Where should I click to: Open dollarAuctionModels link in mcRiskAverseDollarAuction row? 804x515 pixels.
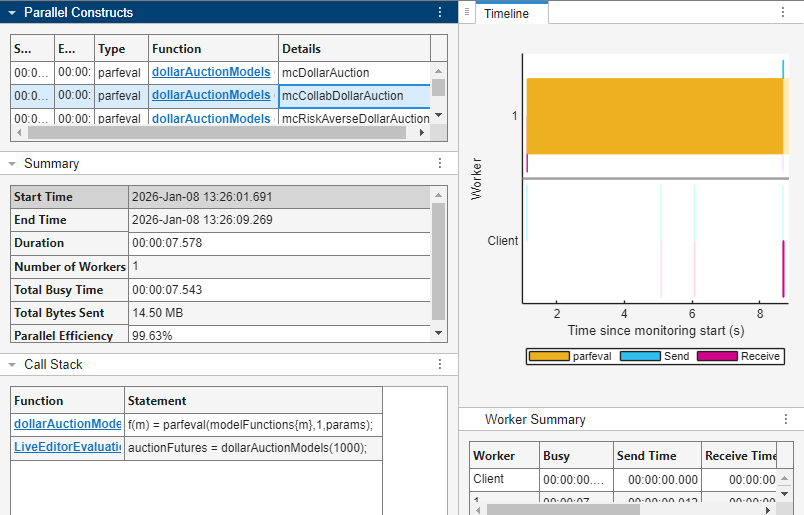coord(211,118)
